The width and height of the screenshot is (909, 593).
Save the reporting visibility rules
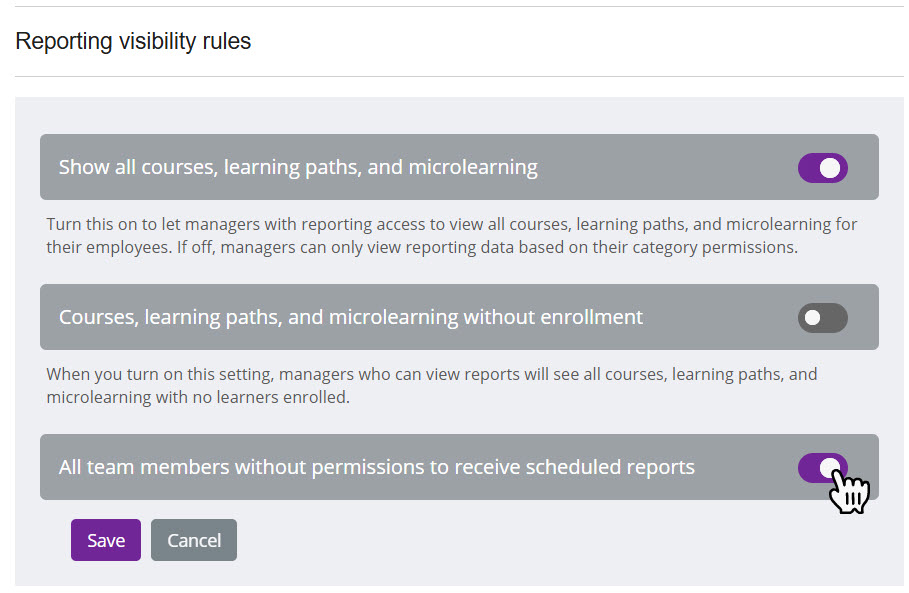click(x=106, y=540)
